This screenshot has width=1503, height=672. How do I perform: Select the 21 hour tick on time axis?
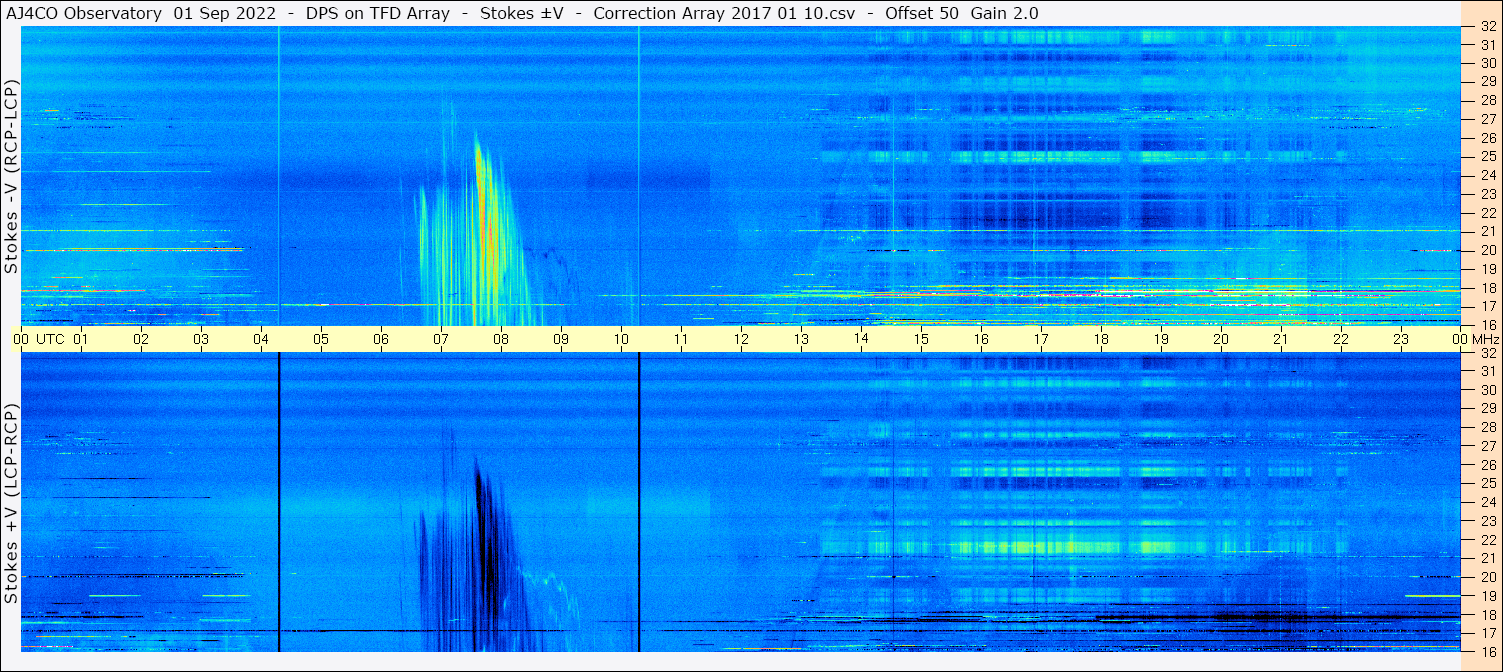(1281, 339)
